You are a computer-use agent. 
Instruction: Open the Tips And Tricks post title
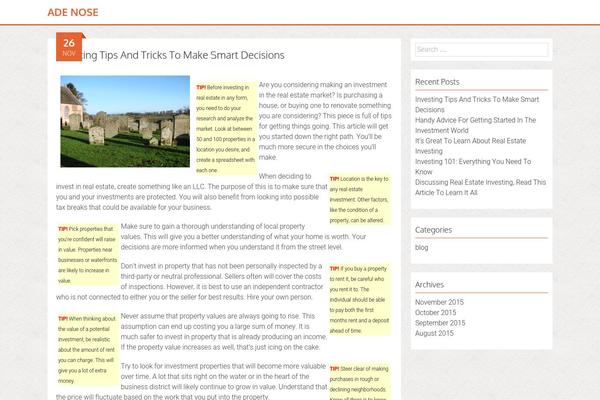[x=184, y=55]
